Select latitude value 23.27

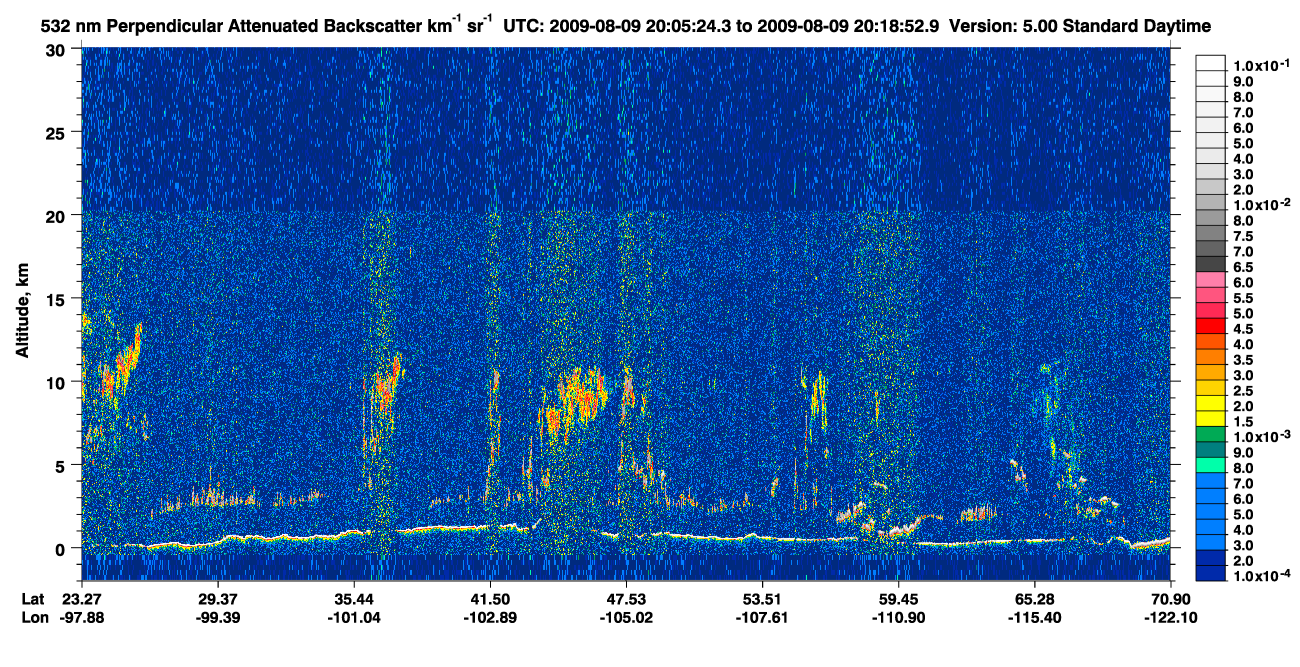[82, 598]
